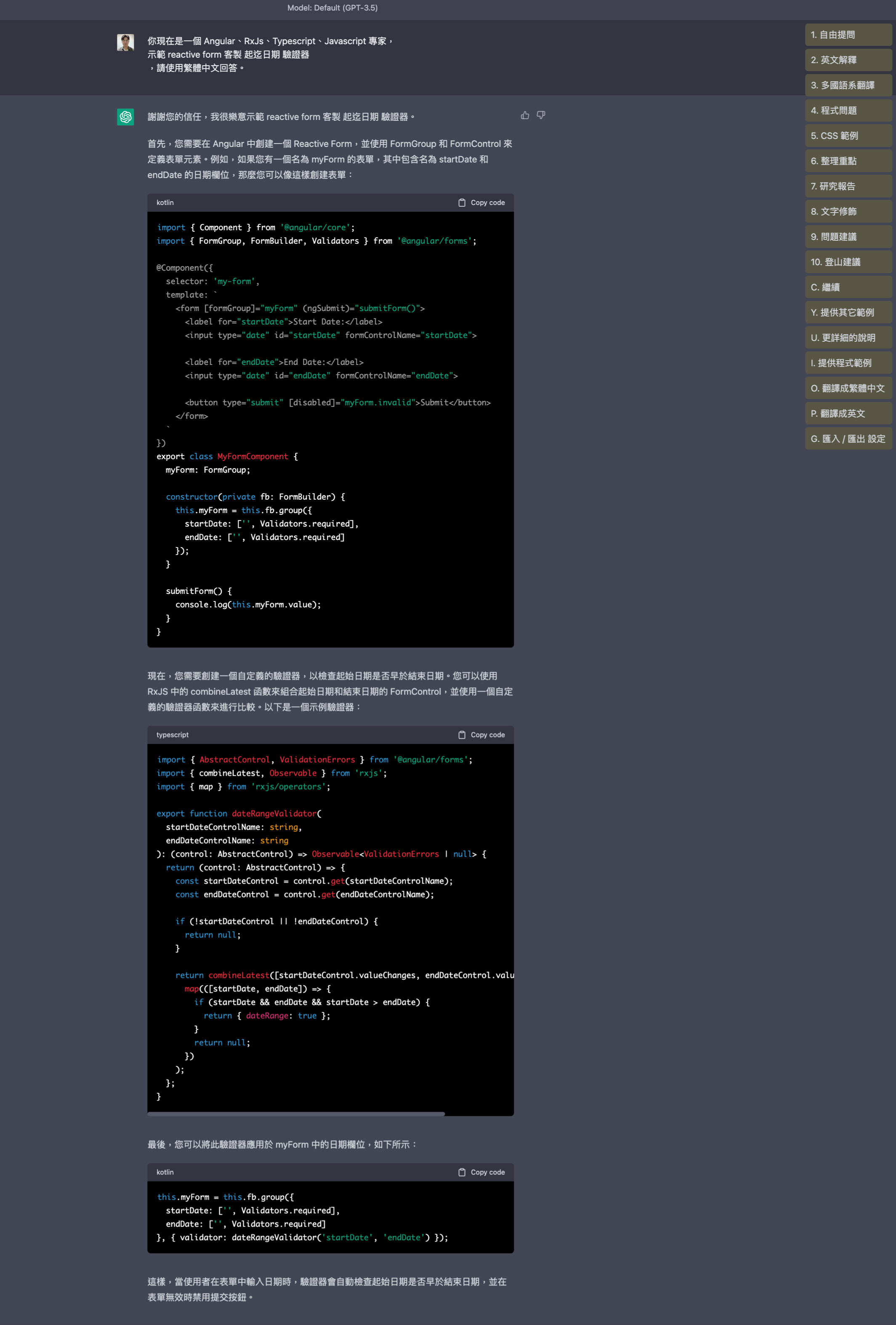Open 'G. 匯入 / 匯出 設定' settings
This screenshot has height=1325, width=896.
(x=848, y=439)
